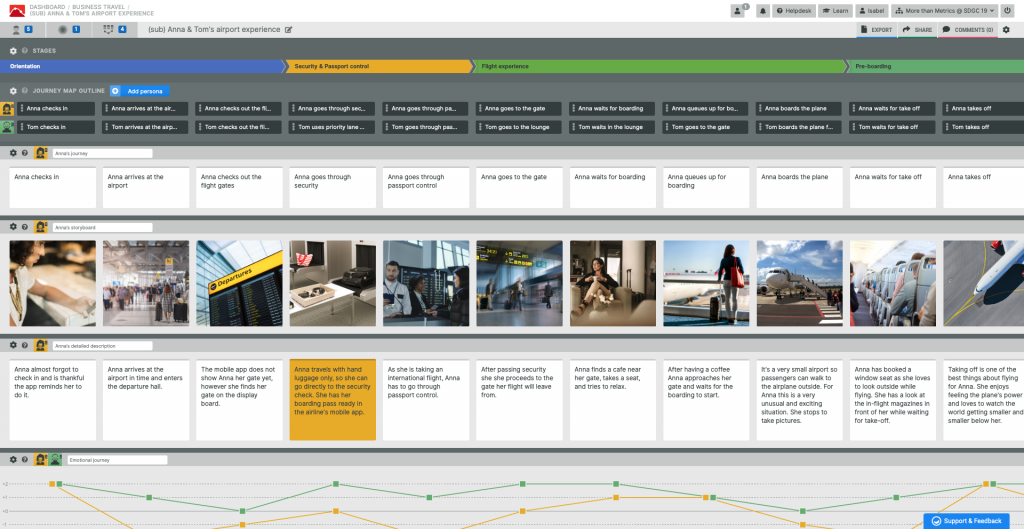1024x529 pixels.
Task: Open the airplane with boarding stairs image
Action: click(x=799, y=283)
